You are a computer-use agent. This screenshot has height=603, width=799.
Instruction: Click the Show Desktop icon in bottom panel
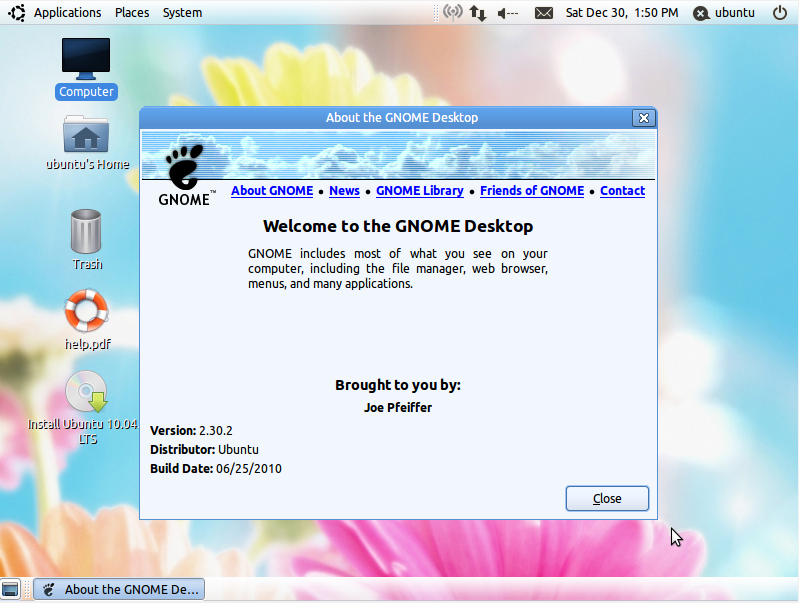click(10, 589)
